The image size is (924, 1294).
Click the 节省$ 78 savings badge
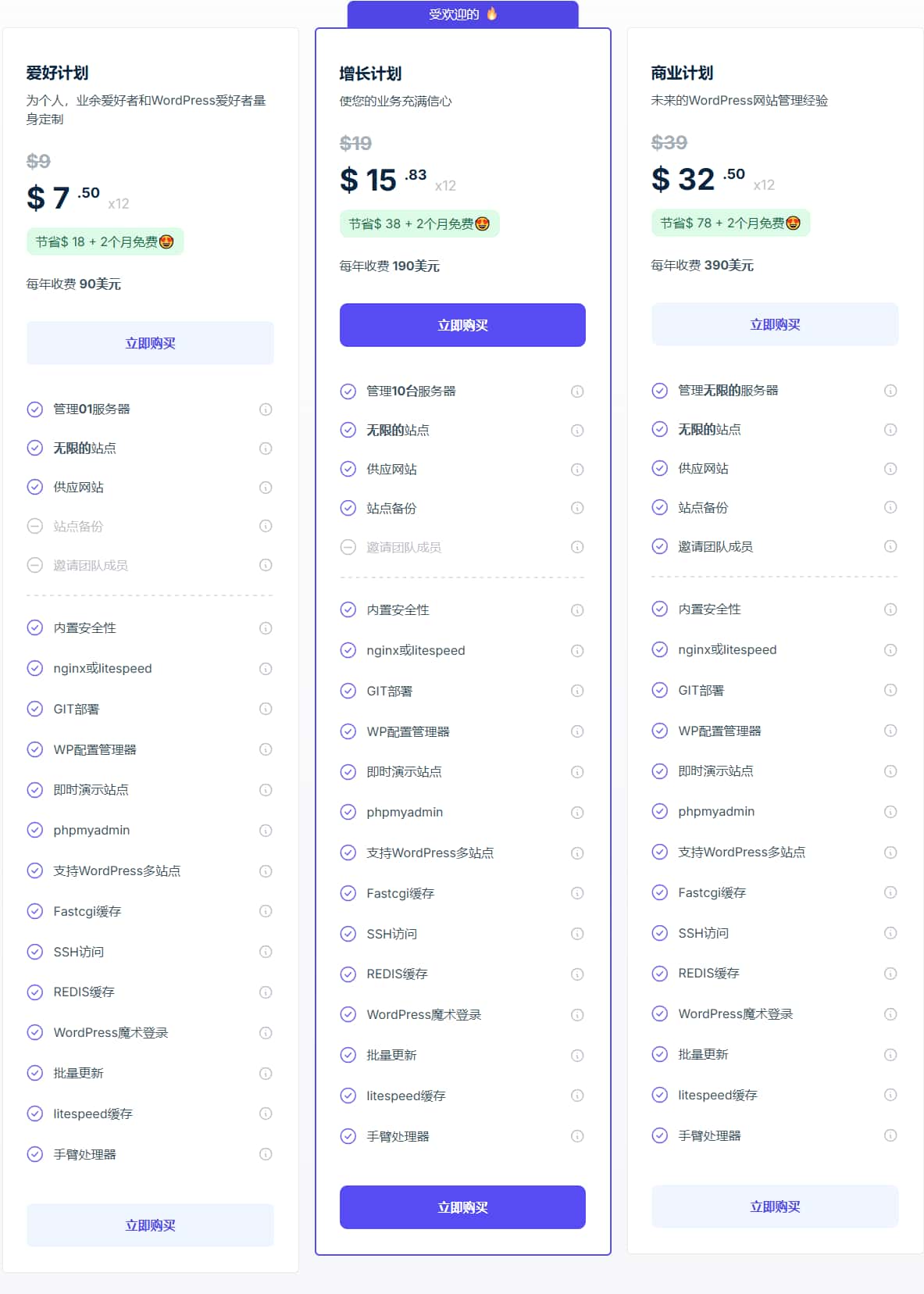730,222
